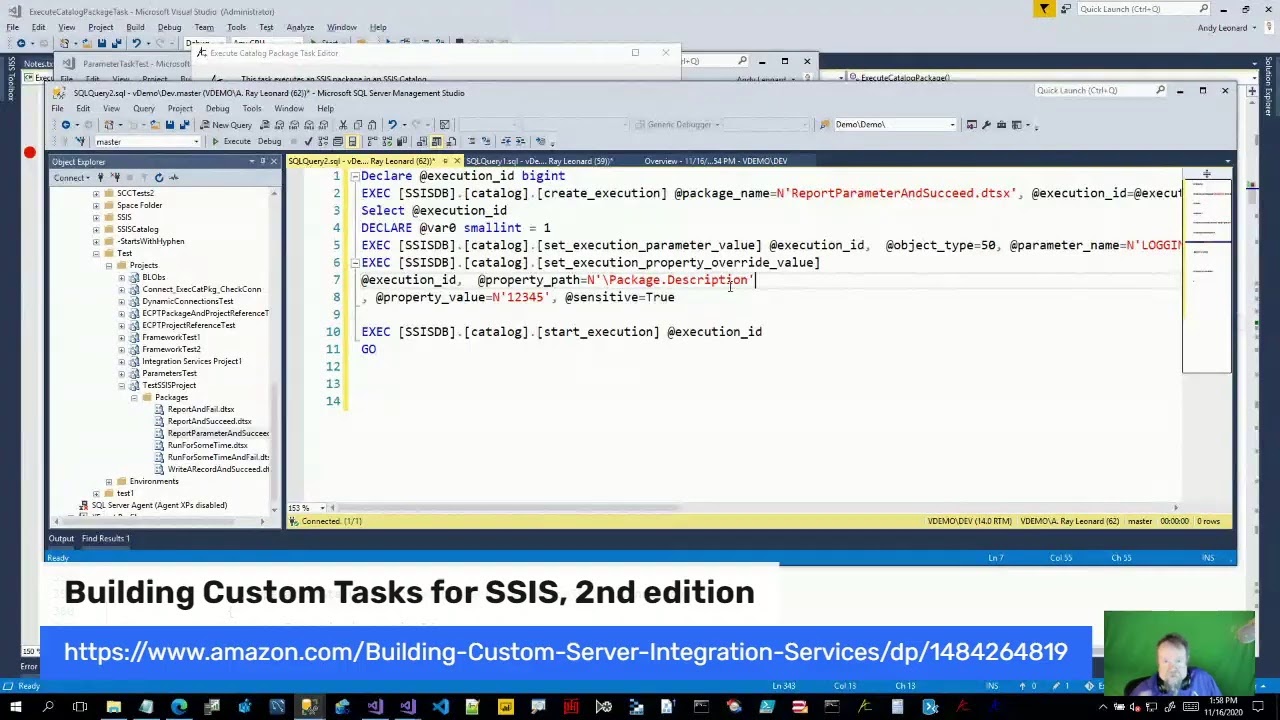The image size is (1280, 720).
Task: Open the Query menu in SSMS
Action: 144,108
